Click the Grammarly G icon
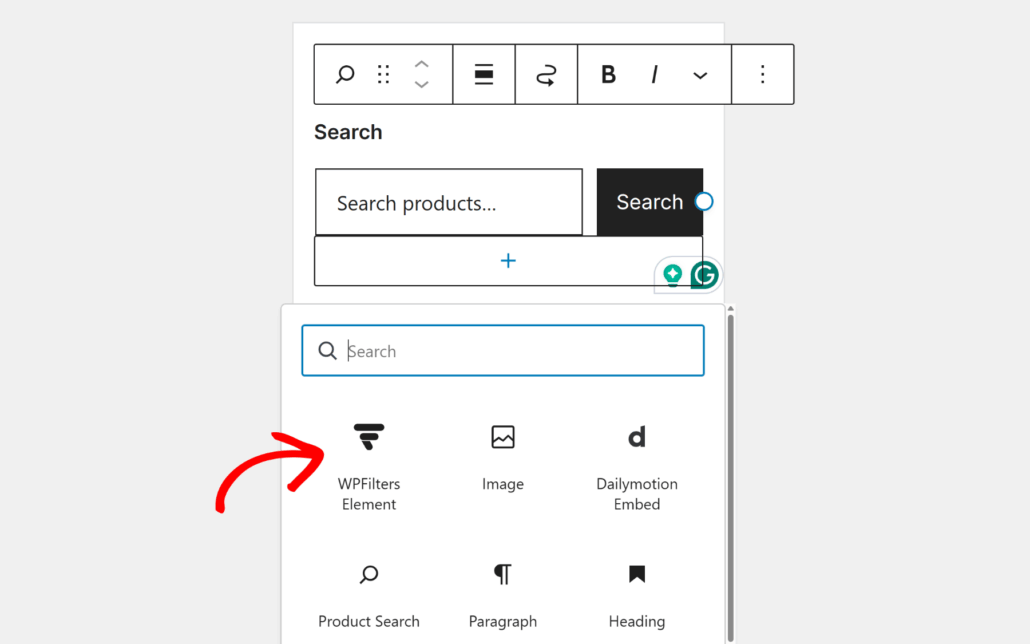The height and width of the screenshot is (644, 1030). coord(705,274)
